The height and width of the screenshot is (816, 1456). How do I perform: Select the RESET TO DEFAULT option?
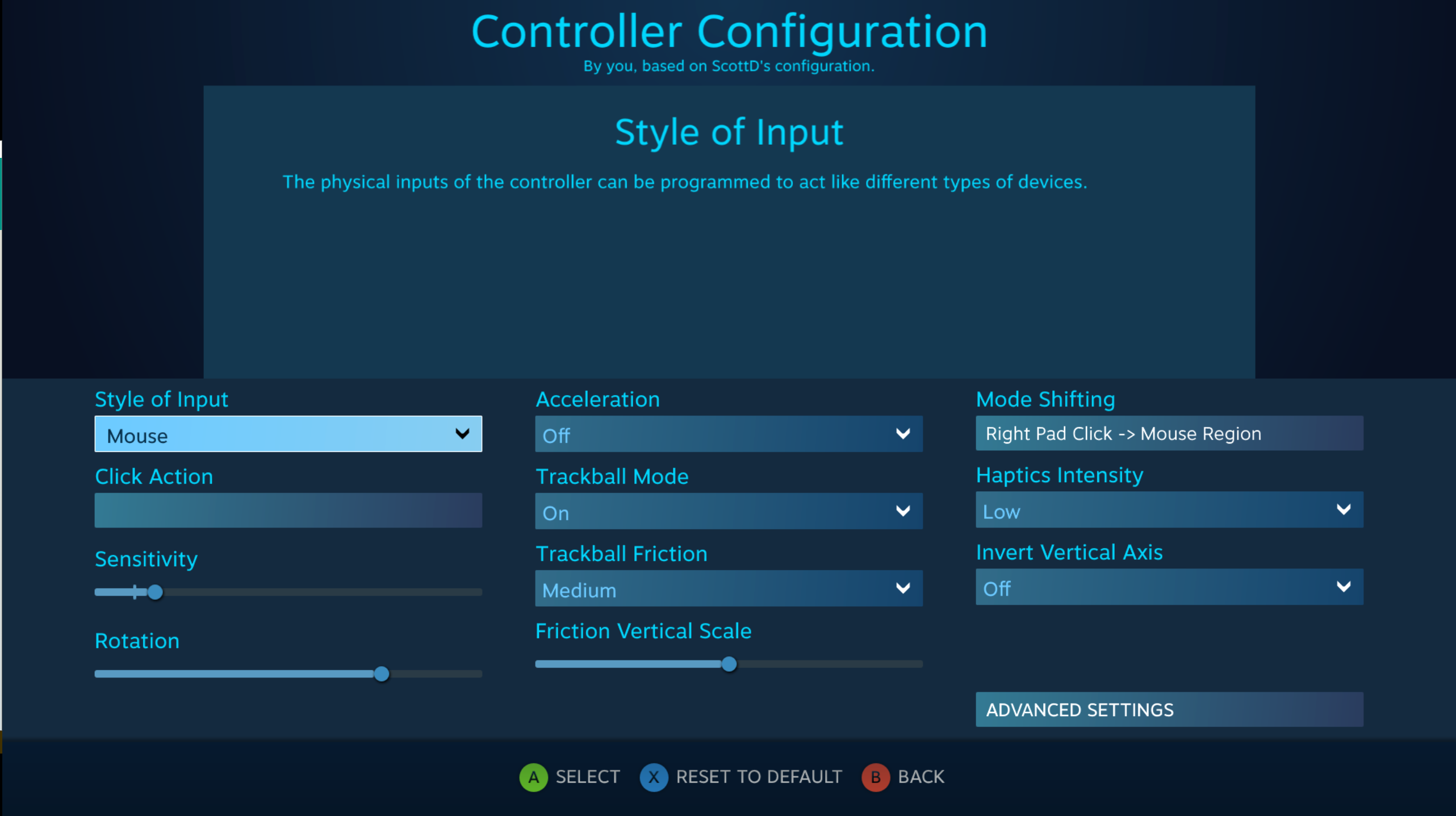(759, 777)
